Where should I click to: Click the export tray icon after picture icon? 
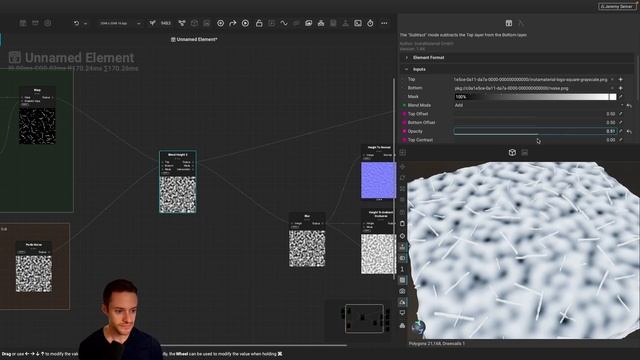click(321, 23)
